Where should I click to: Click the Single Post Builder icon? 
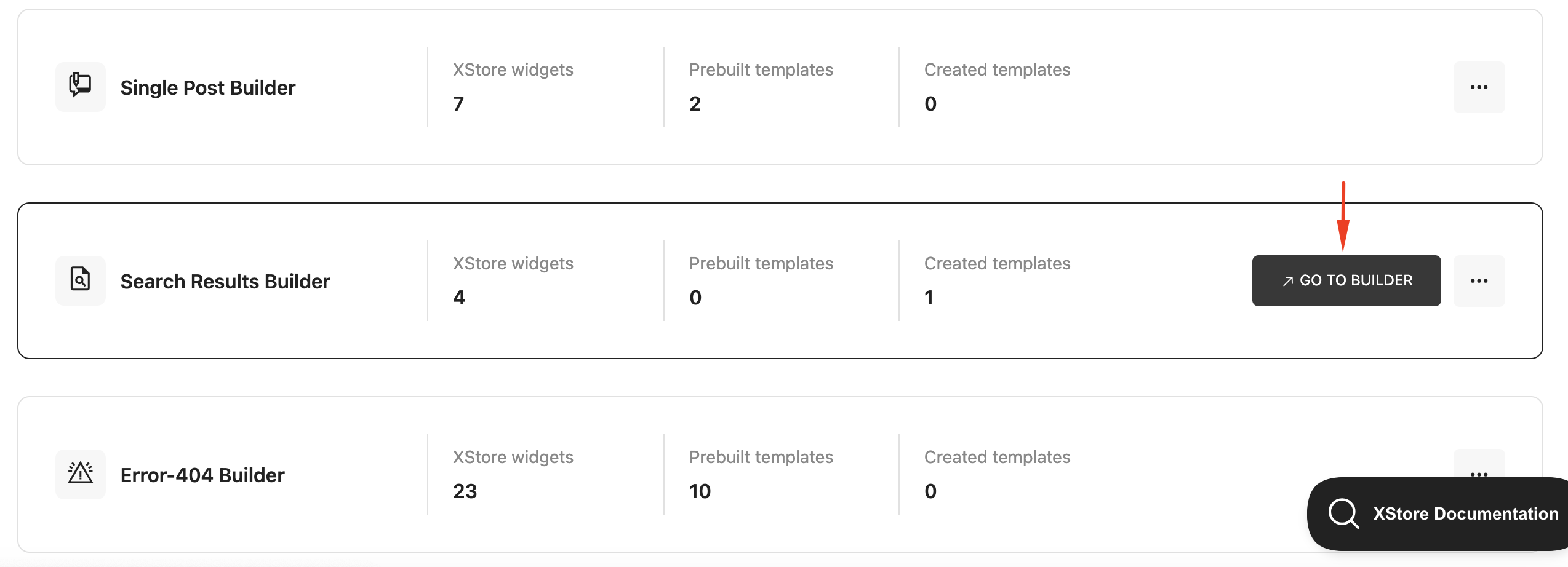point(81,87)
